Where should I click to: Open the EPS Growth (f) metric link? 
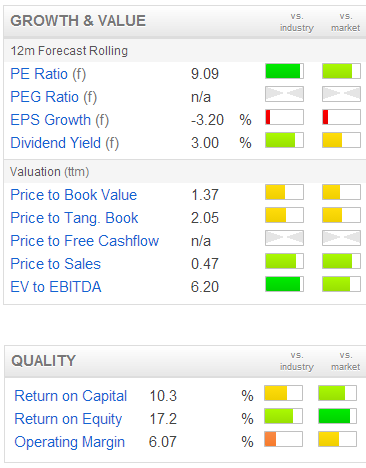click(x=60, y=120)
